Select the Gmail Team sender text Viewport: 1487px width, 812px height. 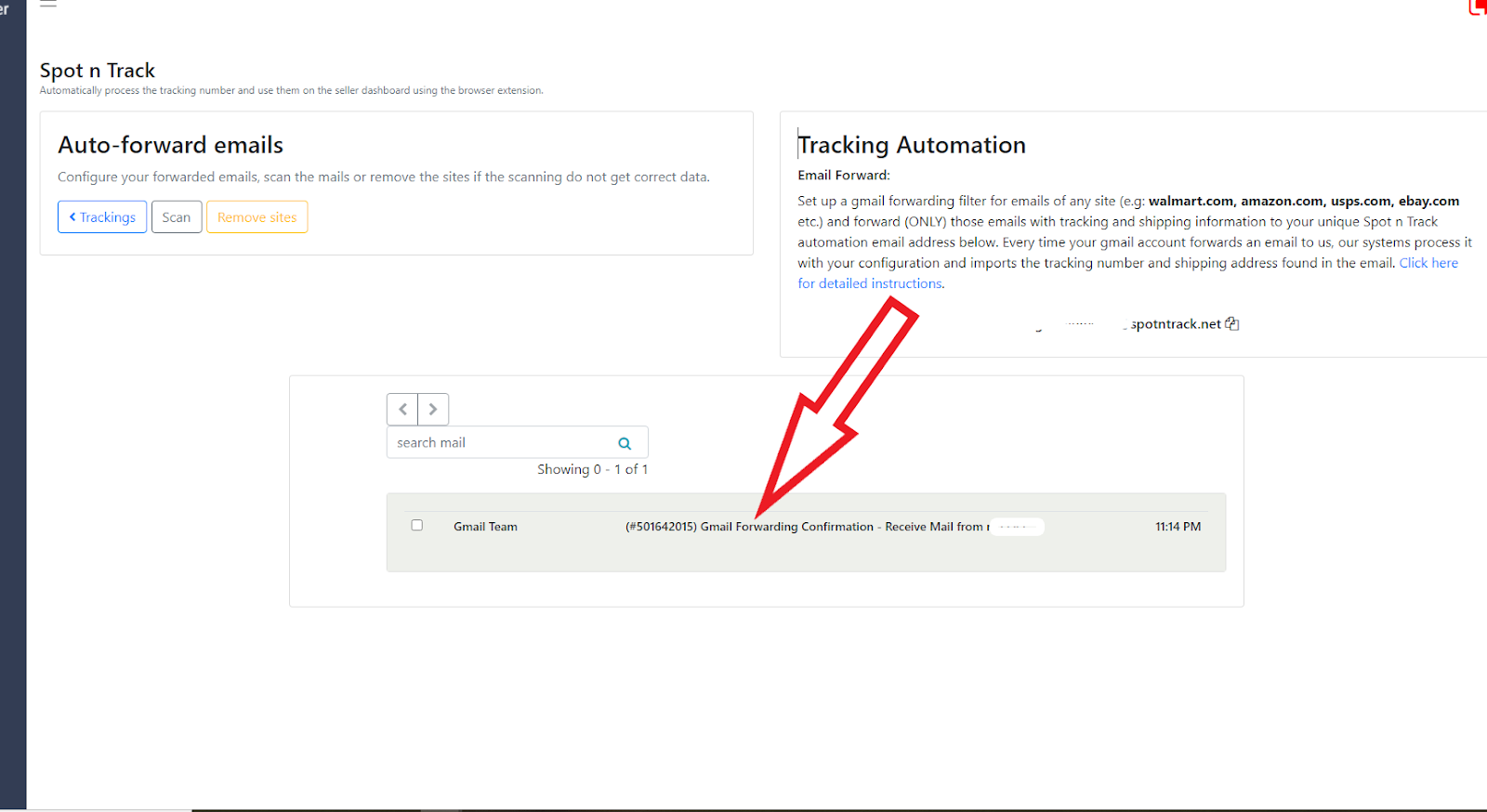click(x=485, y=527)
